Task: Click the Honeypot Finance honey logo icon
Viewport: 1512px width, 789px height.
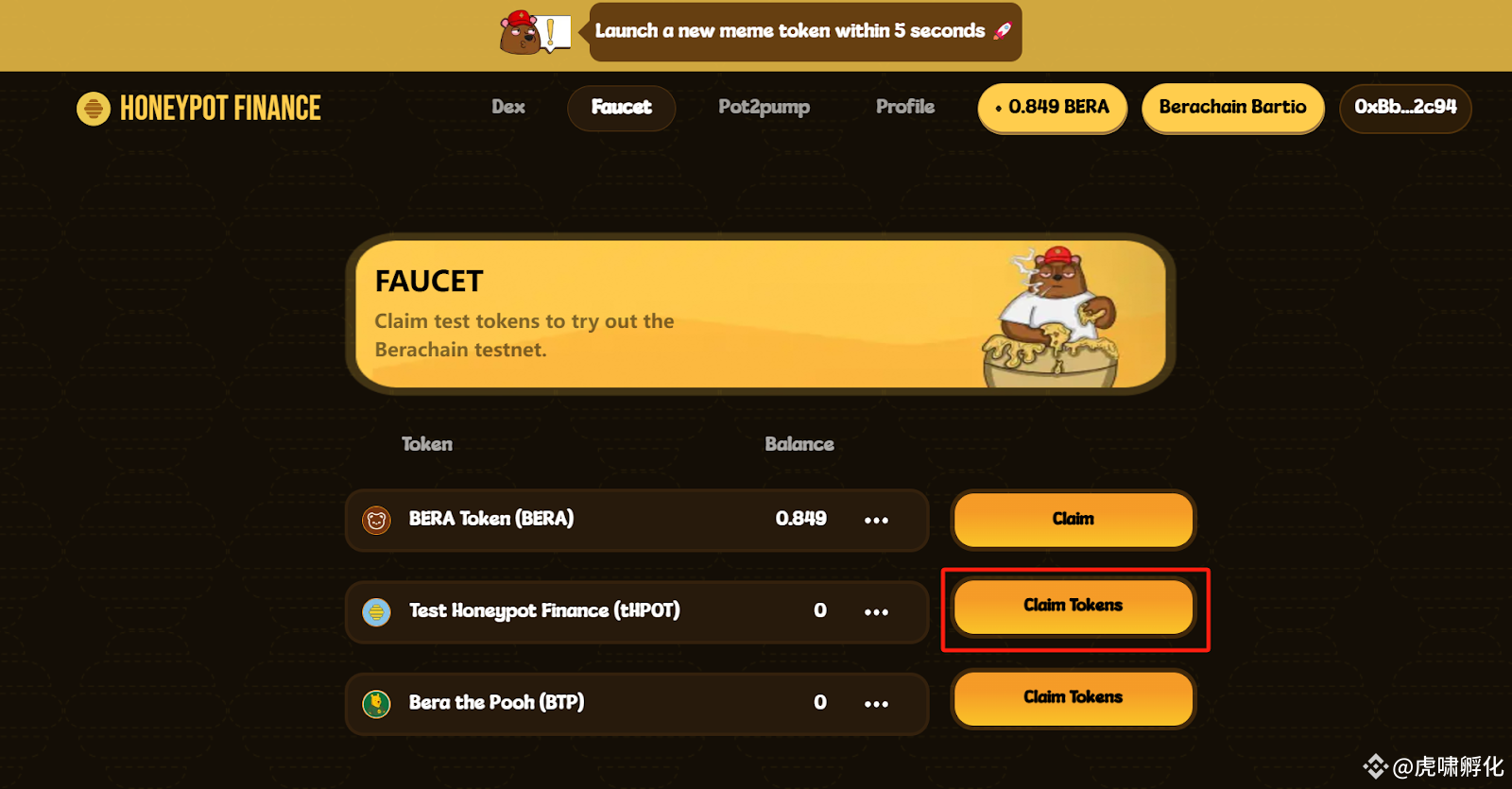Action: click(93, 109)
